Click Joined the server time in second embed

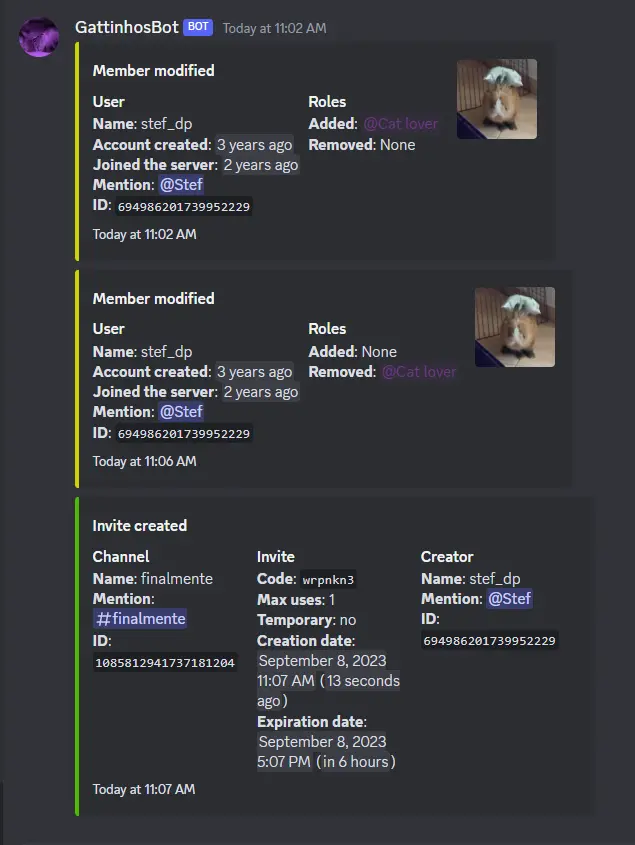tap(260, 392)
